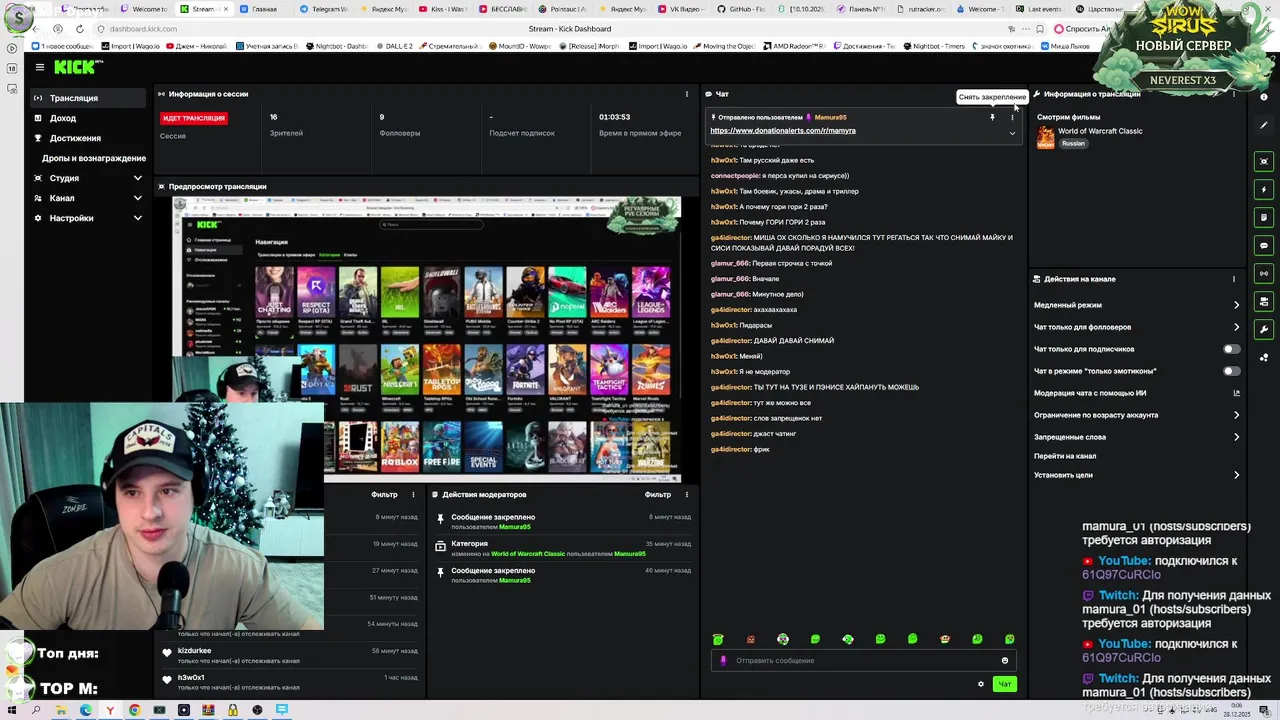Click the h3w0x1 follower entry
1280x720 pixels.
click(289, 682)
